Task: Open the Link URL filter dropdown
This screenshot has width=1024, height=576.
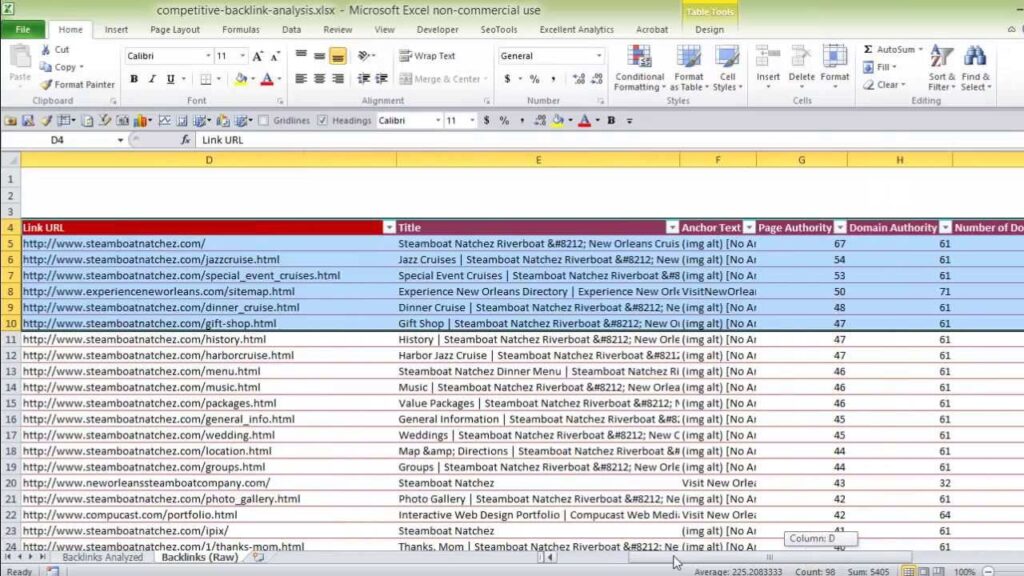Action: (x=389, y=227)
